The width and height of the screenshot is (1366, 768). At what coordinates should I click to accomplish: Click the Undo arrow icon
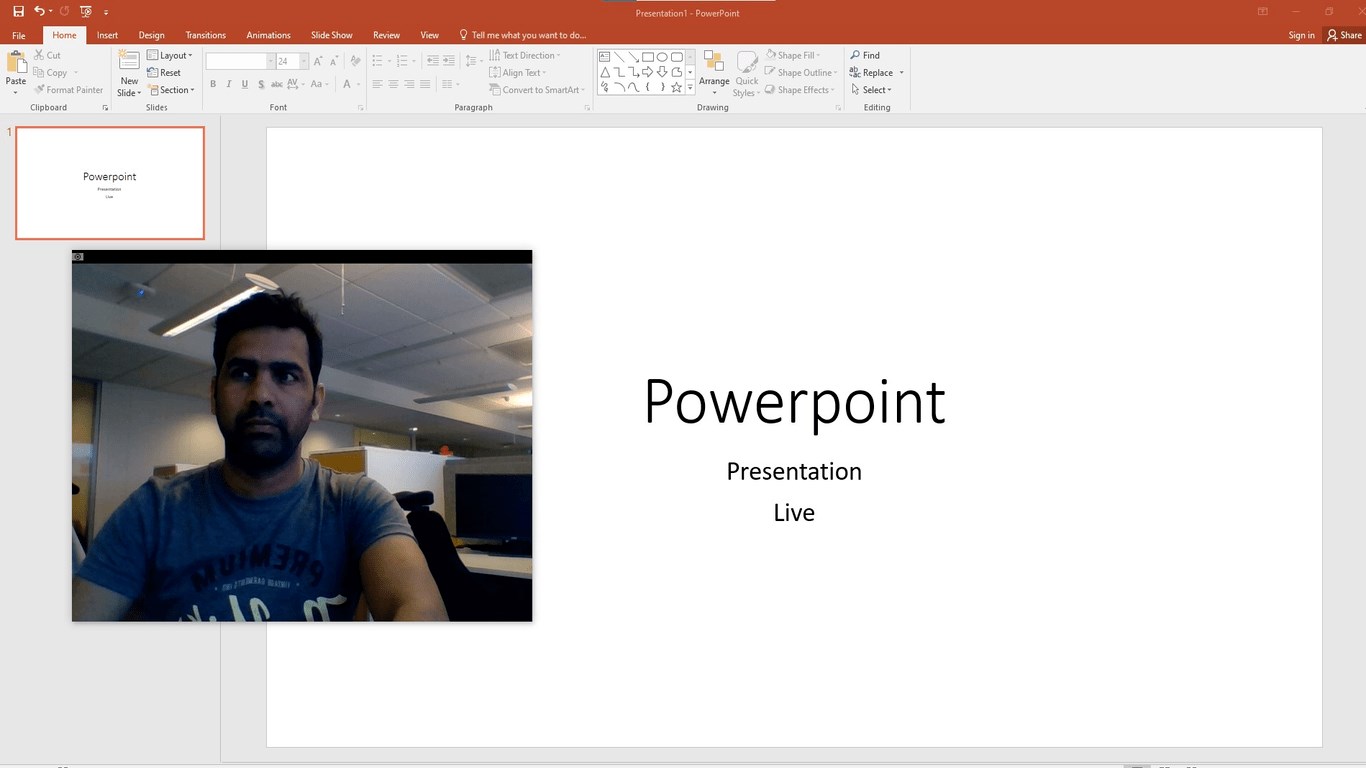pyautogui.click(x=39, y=11)
